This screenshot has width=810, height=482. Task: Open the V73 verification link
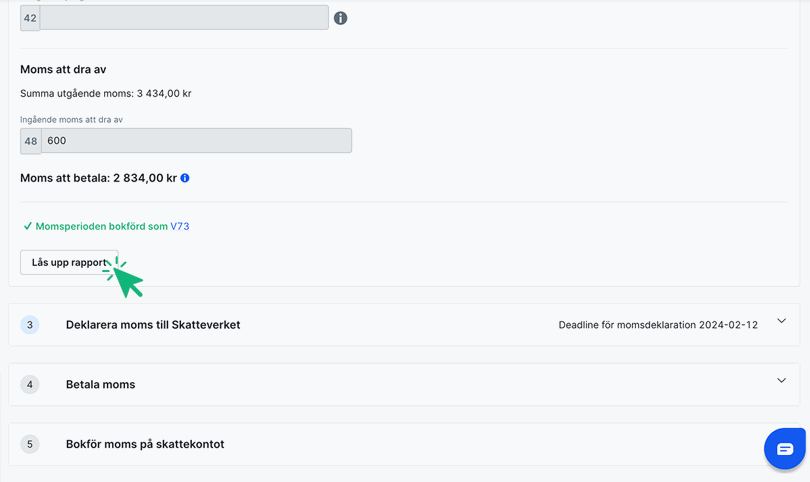point(180,226)
